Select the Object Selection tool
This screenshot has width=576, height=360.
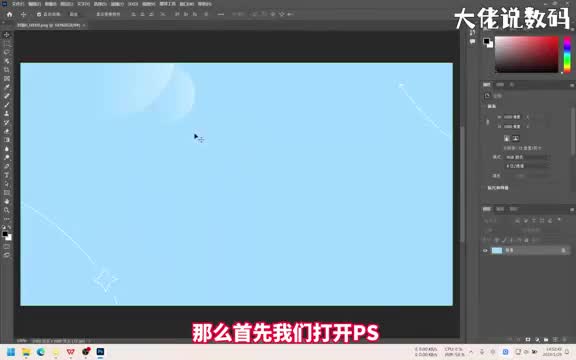[x=7, y=61]
